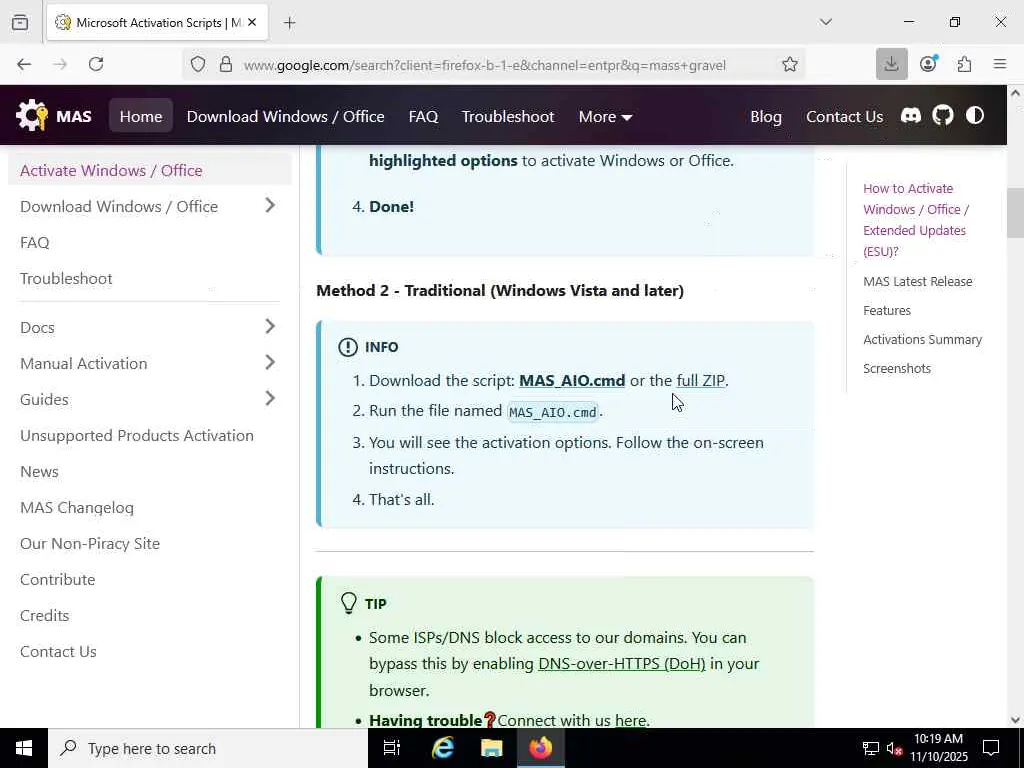Toggle dark/light theme contrast icon

pyautogui.click(x=974, y=116)
